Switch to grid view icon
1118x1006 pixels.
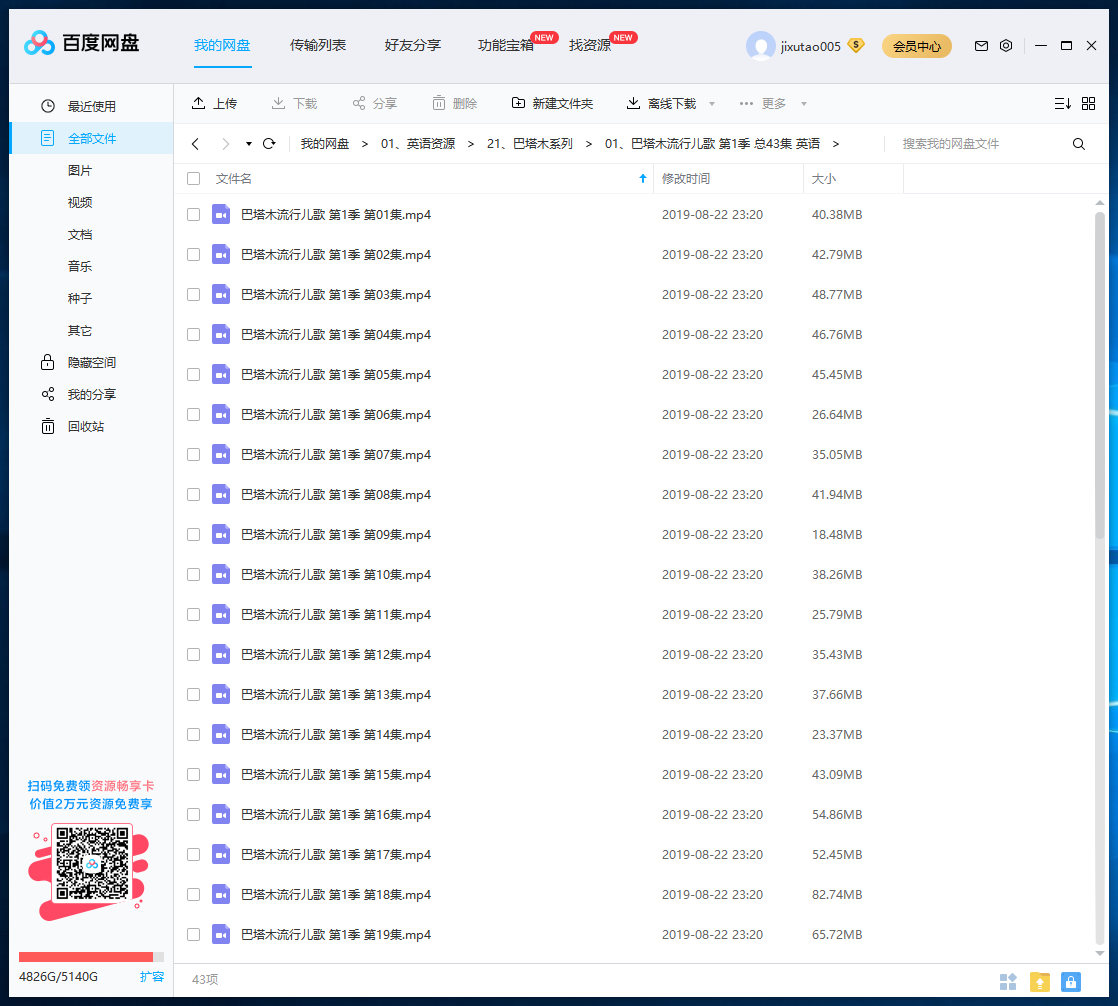[1089, 103]
